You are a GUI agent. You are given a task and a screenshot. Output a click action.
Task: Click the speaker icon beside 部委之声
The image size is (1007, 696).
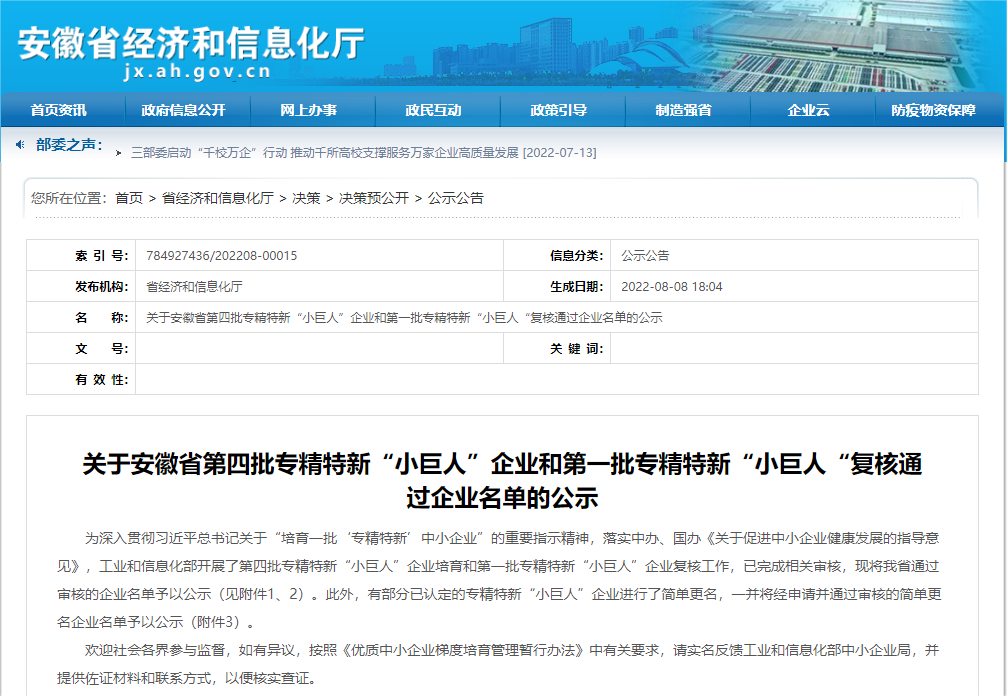click(x=20, y=145)
